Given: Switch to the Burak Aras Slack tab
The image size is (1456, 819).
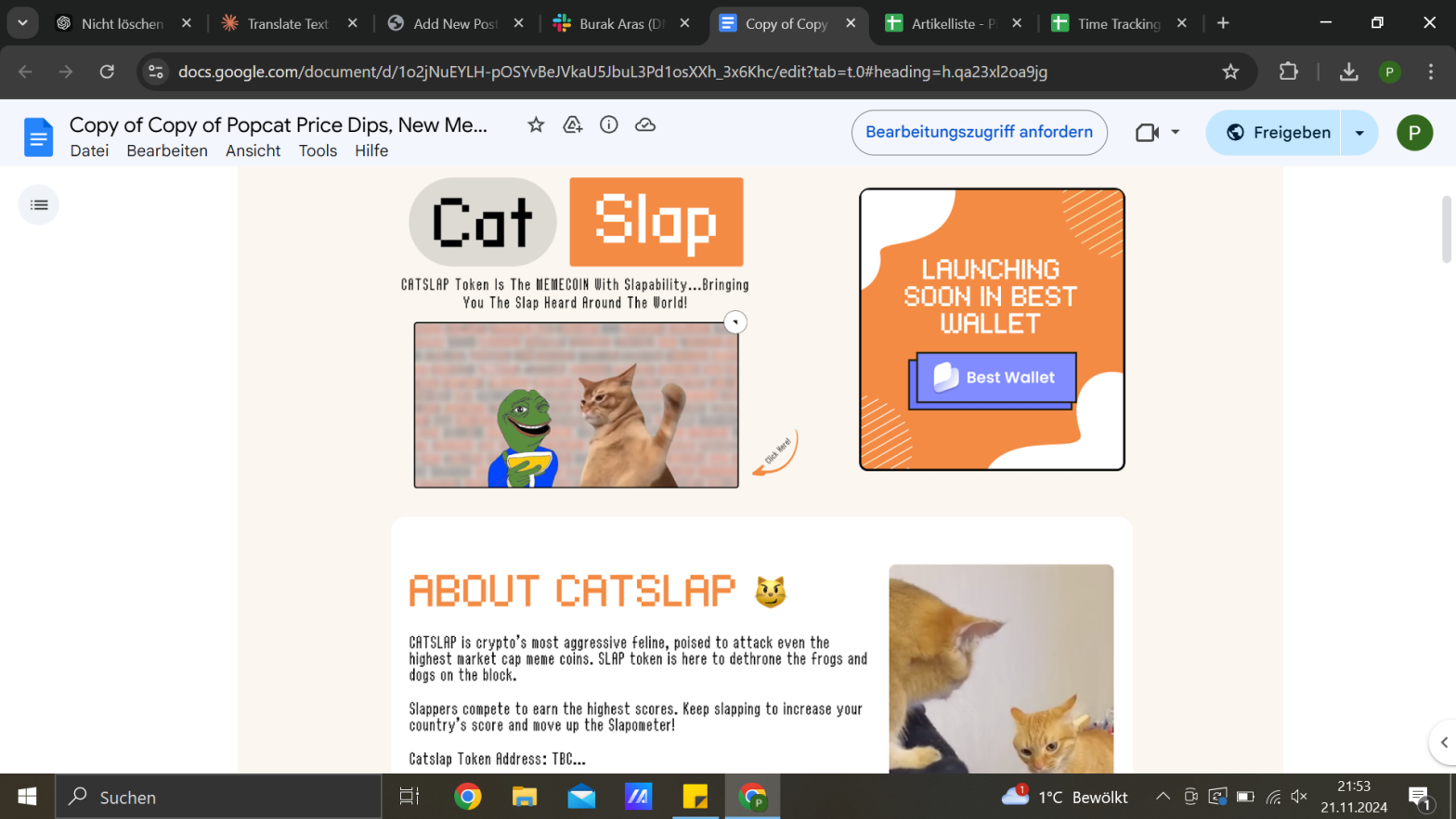Looking at the screenshot, I should click(x=620, y=24).
